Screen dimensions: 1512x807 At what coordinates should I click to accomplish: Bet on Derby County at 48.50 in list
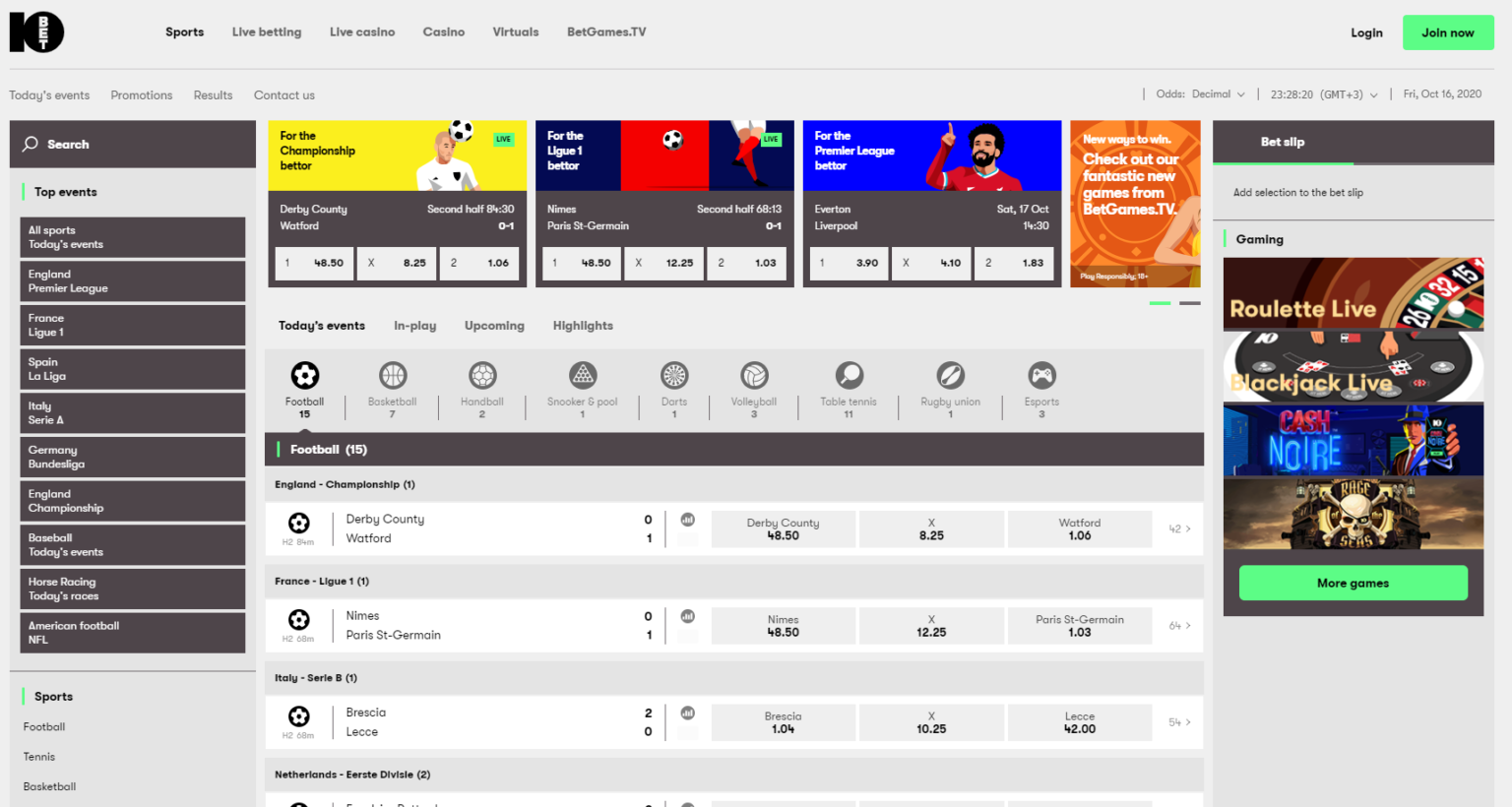coord(783,529)
